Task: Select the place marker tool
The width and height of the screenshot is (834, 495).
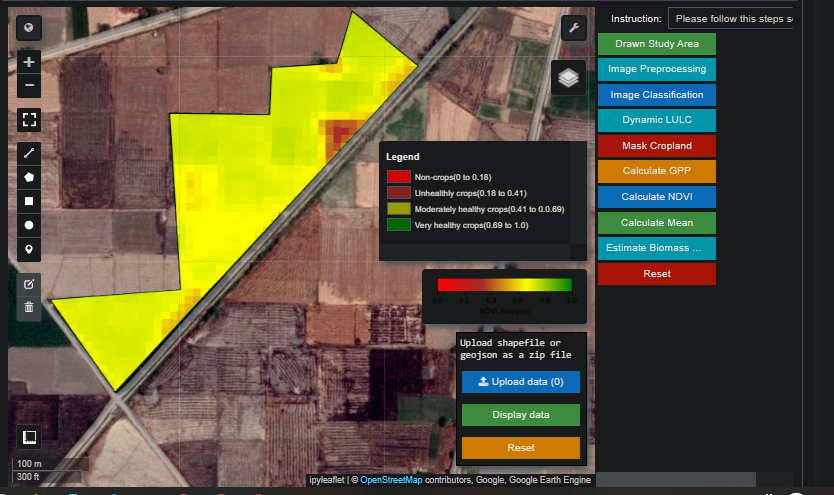Action: click(x=29, y=249)
